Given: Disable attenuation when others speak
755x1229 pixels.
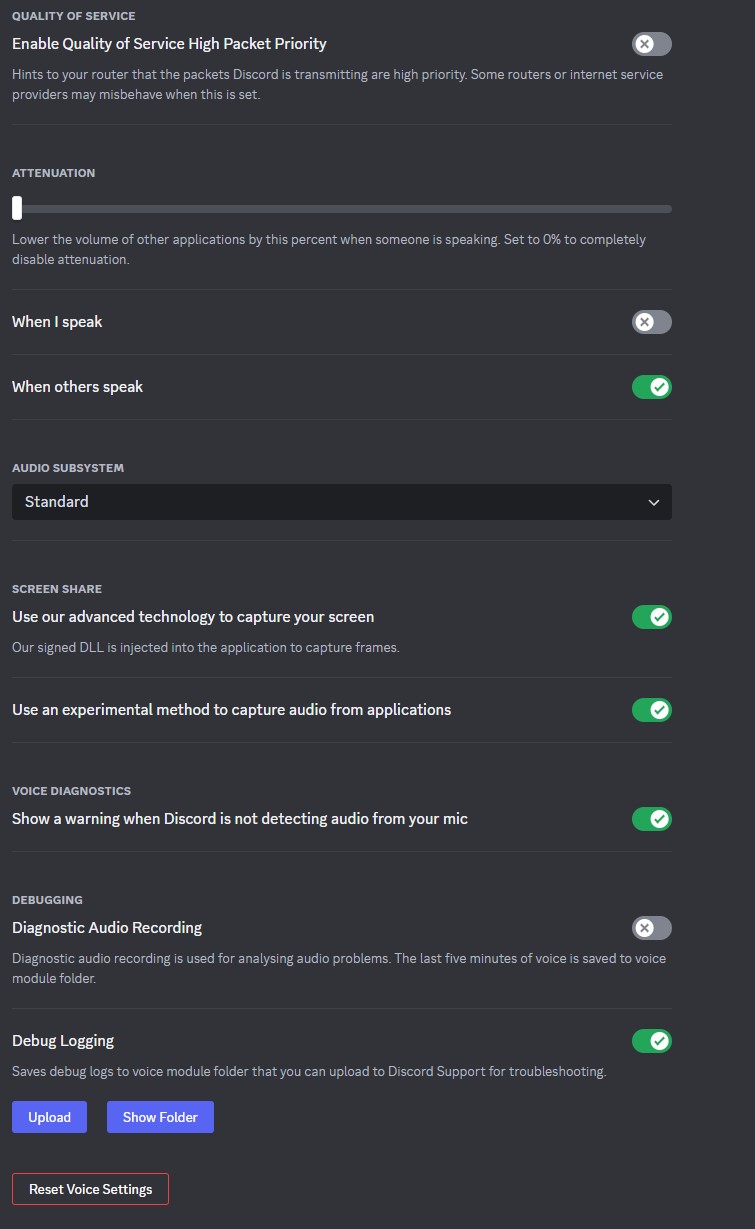Looking at the screenshot, I should click(x=651, y=387).
